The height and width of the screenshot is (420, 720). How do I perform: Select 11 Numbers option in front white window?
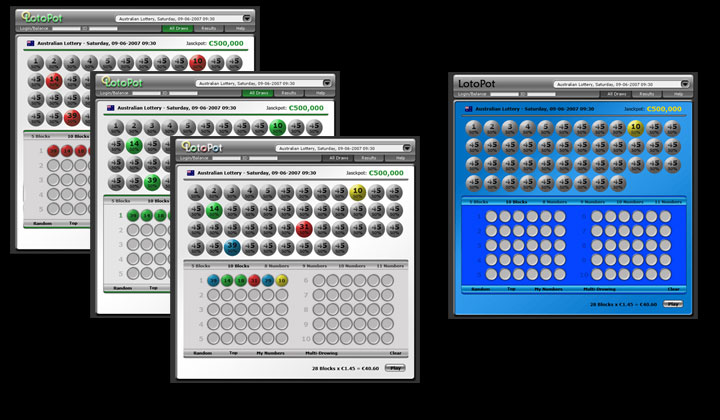pyautogui.click(x=390, y=266)
